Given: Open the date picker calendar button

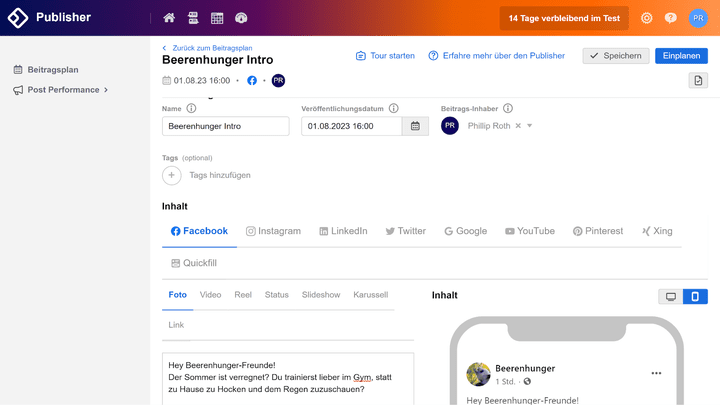Looking at the screenshot, I should (415, 126).
